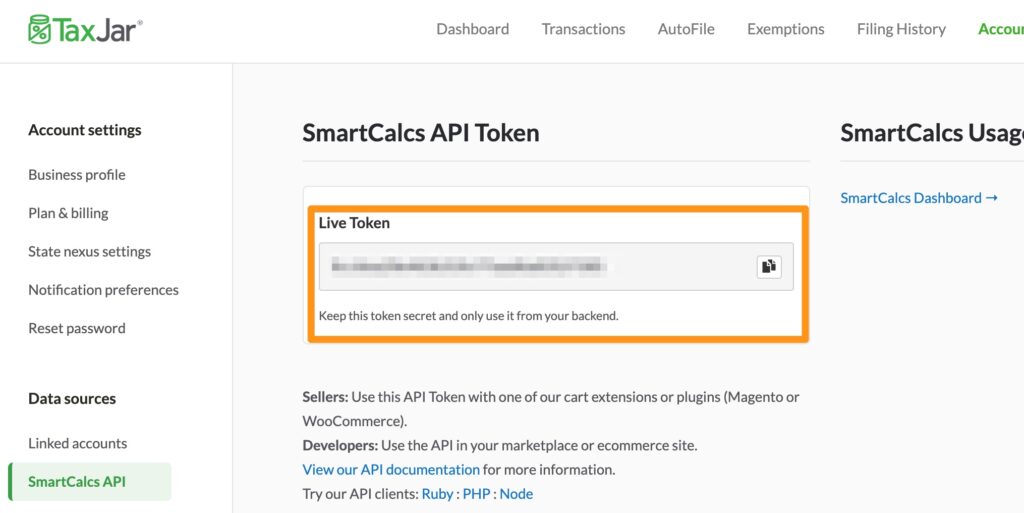Viewport: 1024px width, 513px height.
Task: Open Filing History in the navigation
Action: (x=901, y=29)
